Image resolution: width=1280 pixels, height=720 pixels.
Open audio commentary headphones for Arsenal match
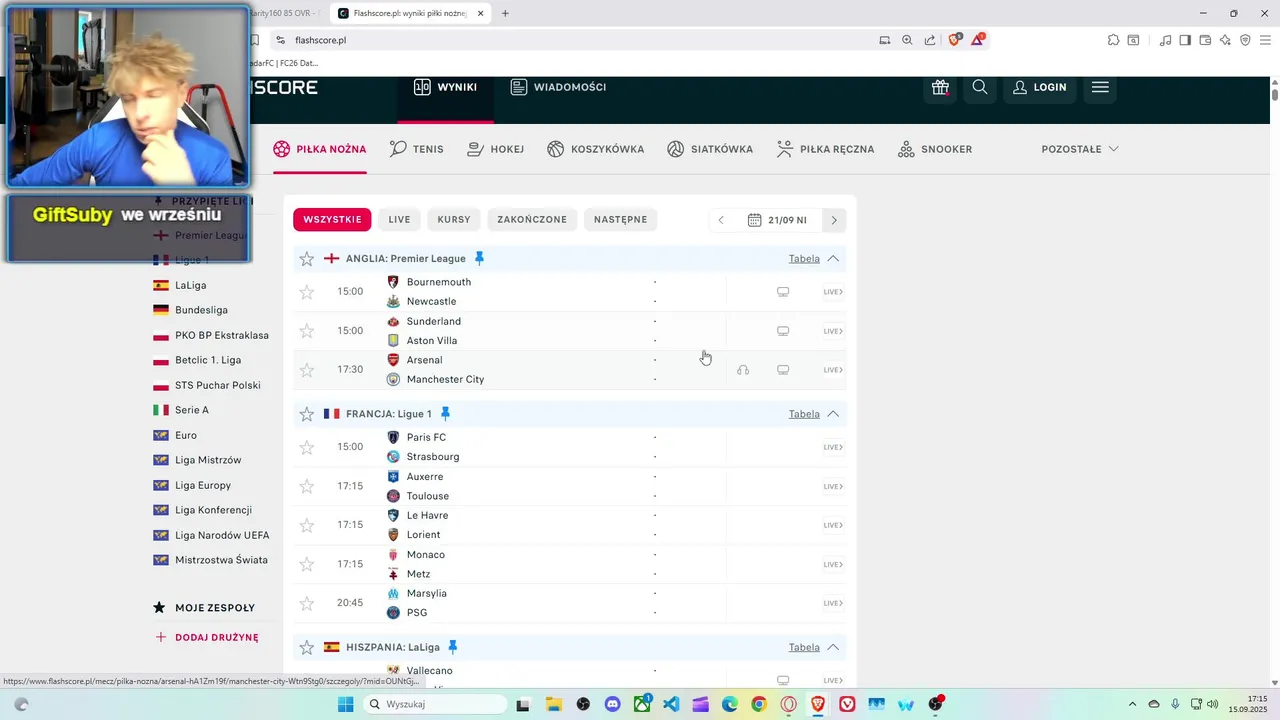743,370
